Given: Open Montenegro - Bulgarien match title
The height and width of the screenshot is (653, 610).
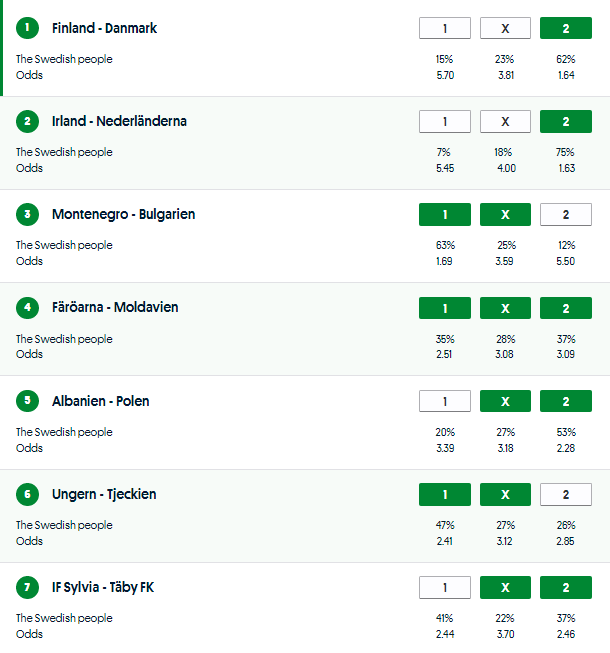Looking at the screenshot, I should pos(123,214).
